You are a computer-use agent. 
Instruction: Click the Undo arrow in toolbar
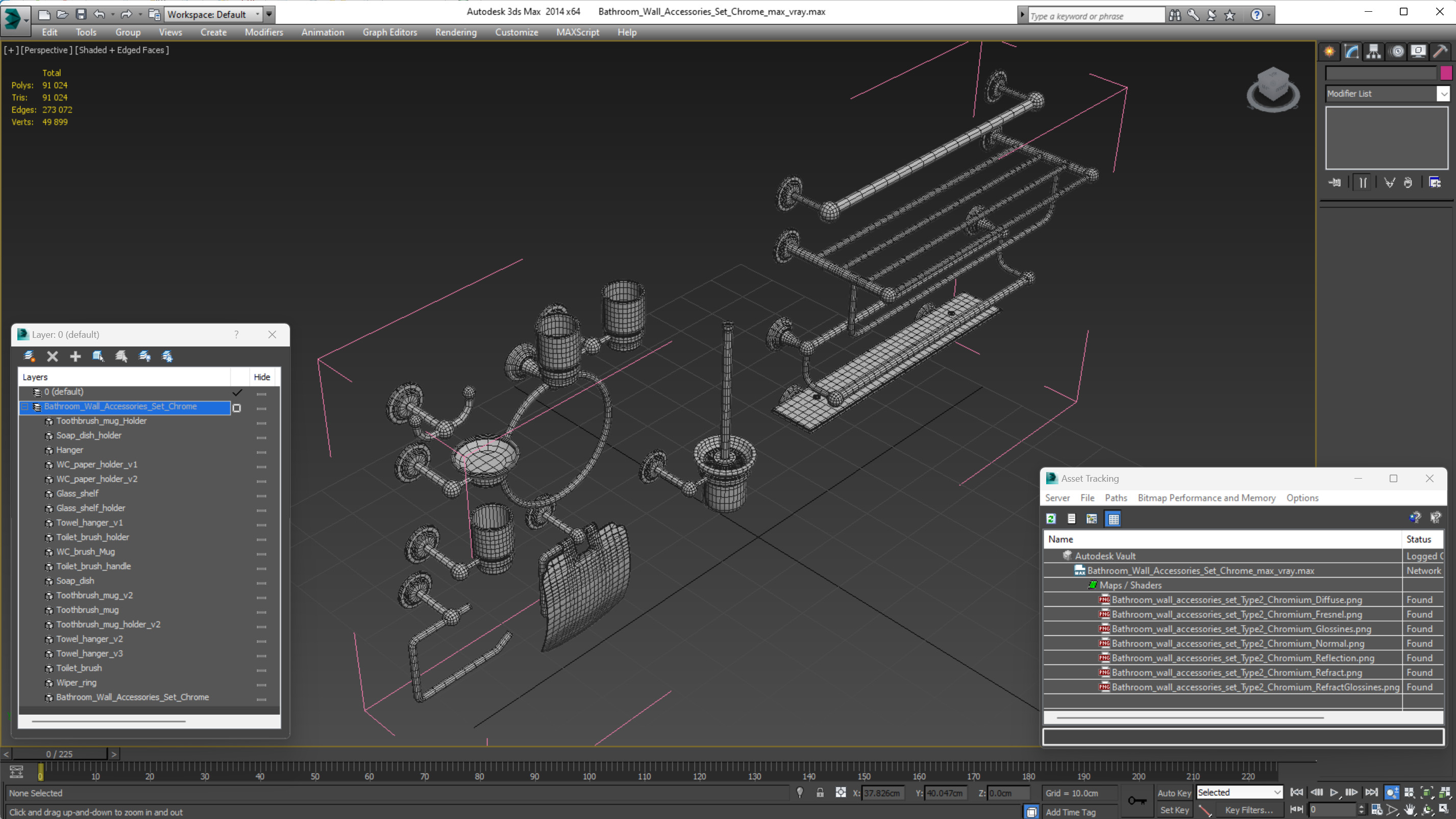tap(99, 14)
